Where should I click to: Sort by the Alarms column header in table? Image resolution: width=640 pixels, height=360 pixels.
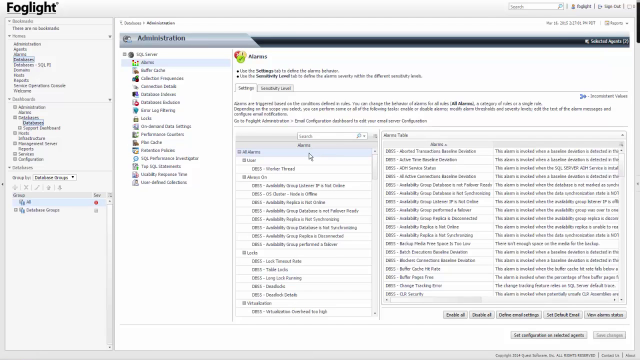point(438,144)
